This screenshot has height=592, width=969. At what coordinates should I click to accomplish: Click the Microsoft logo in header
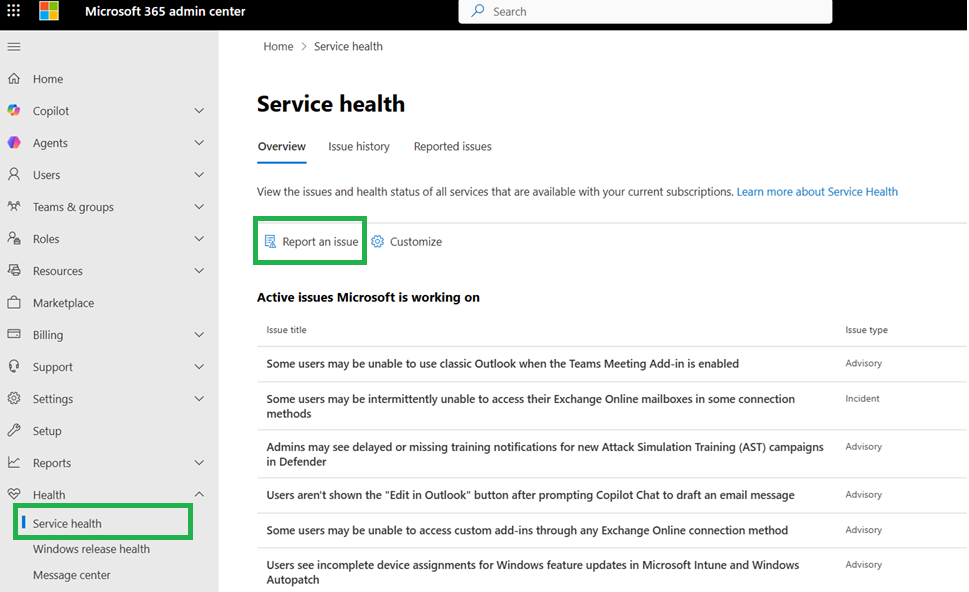tap(49, 11)
